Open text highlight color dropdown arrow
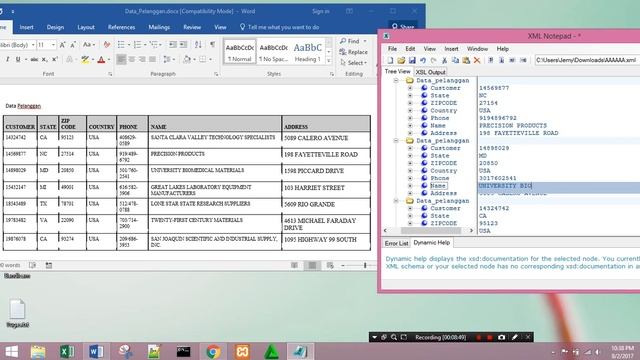 pyautogui.click(x=93, y=60)
